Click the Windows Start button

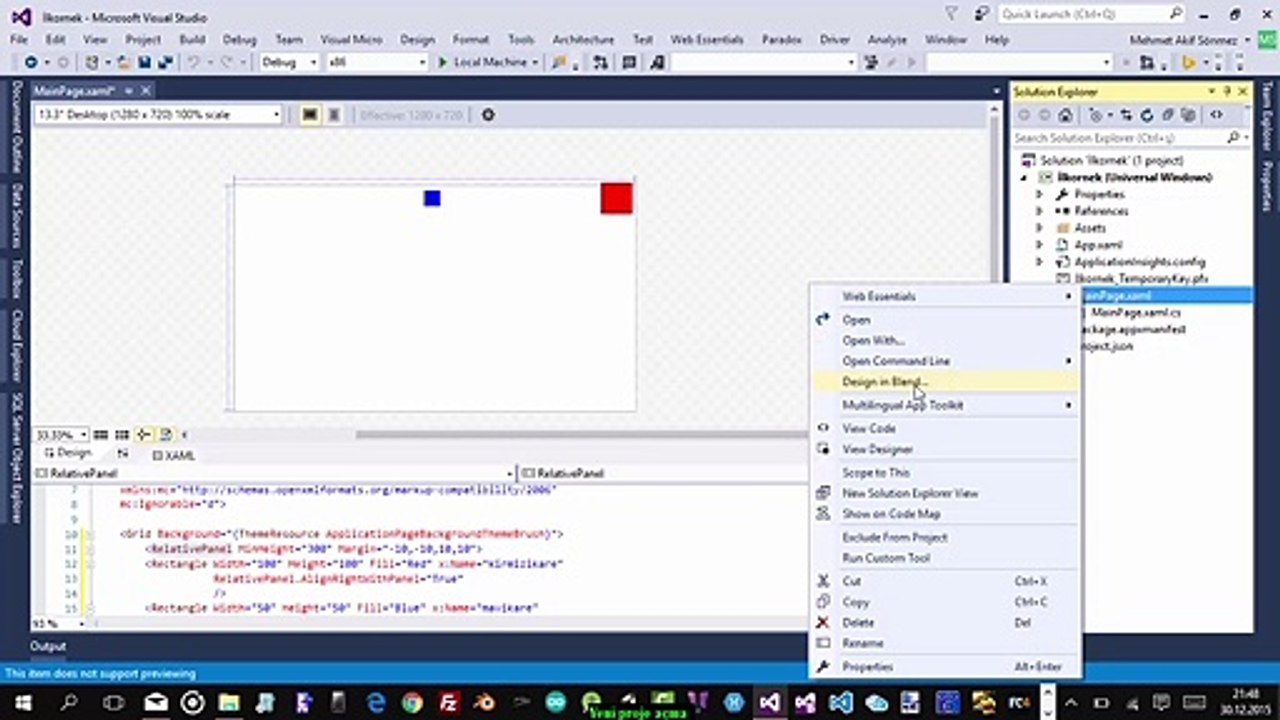coord(22,702)
